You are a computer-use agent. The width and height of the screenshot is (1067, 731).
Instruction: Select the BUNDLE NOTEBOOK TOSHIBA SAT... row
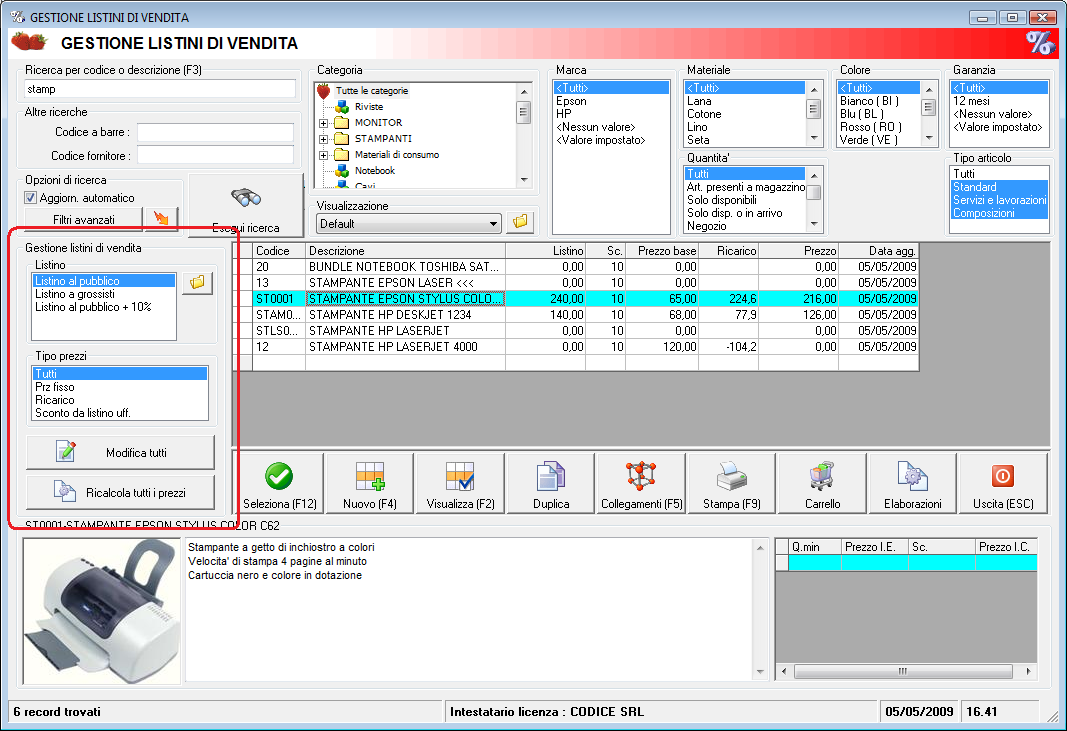tap(578, 267)
